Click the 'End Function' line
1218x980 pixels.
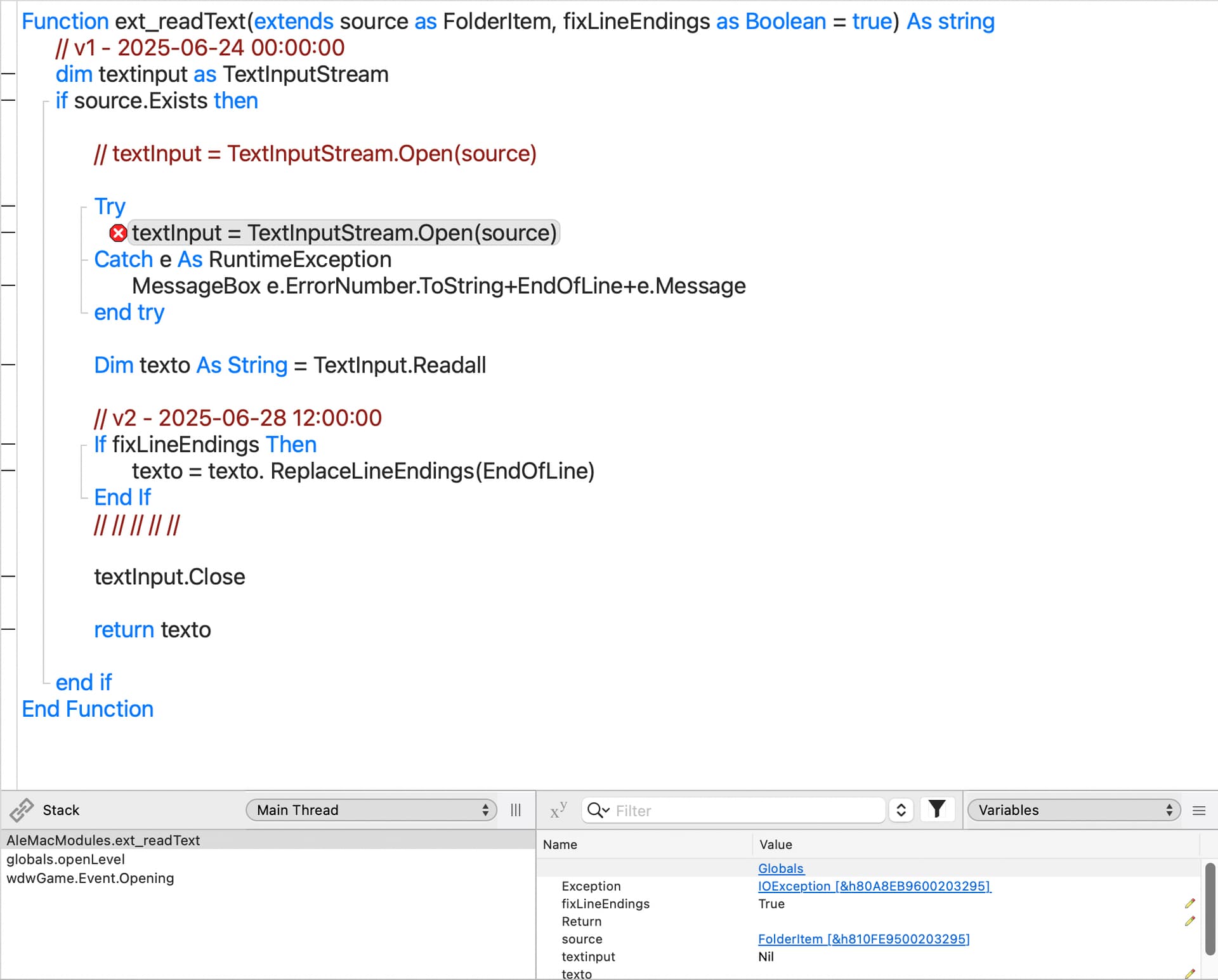click(x=88, y=709)
